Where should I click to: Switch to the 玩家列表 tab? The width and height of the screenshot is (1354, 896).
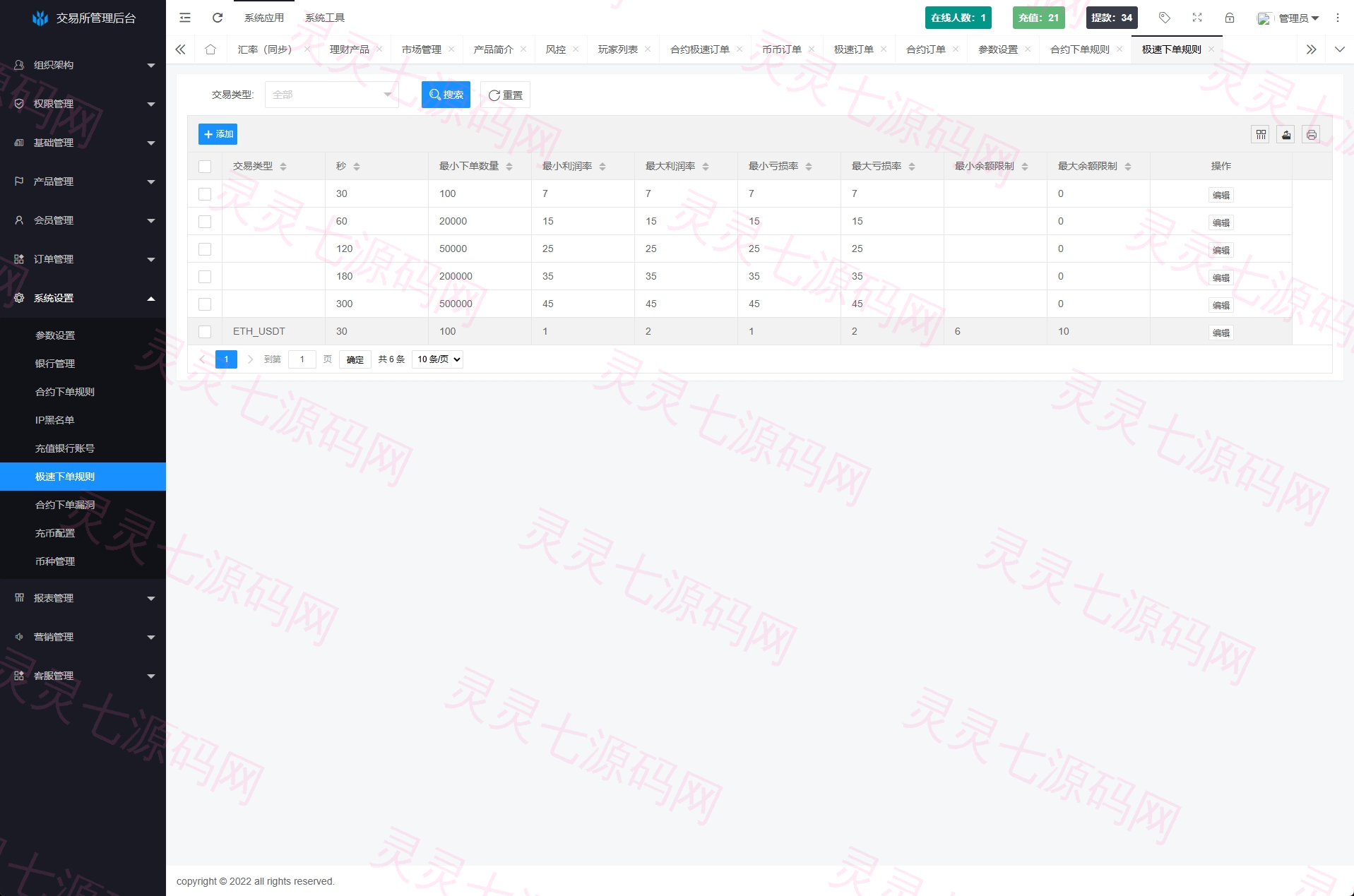(617, 49)
